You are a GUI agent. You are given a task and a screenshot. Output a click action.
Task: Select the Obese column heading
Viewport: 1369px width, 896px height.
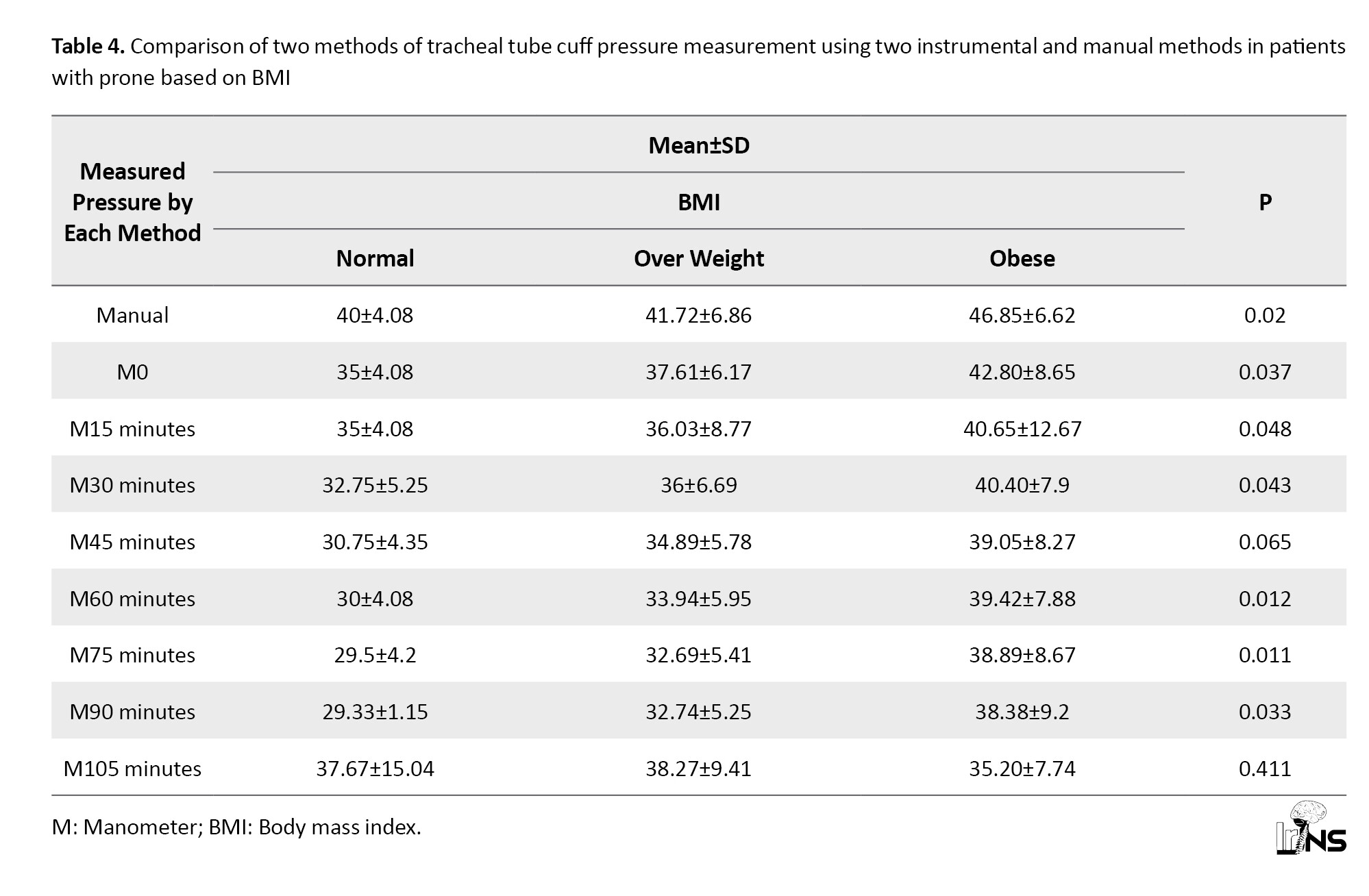pos(1022,258)
